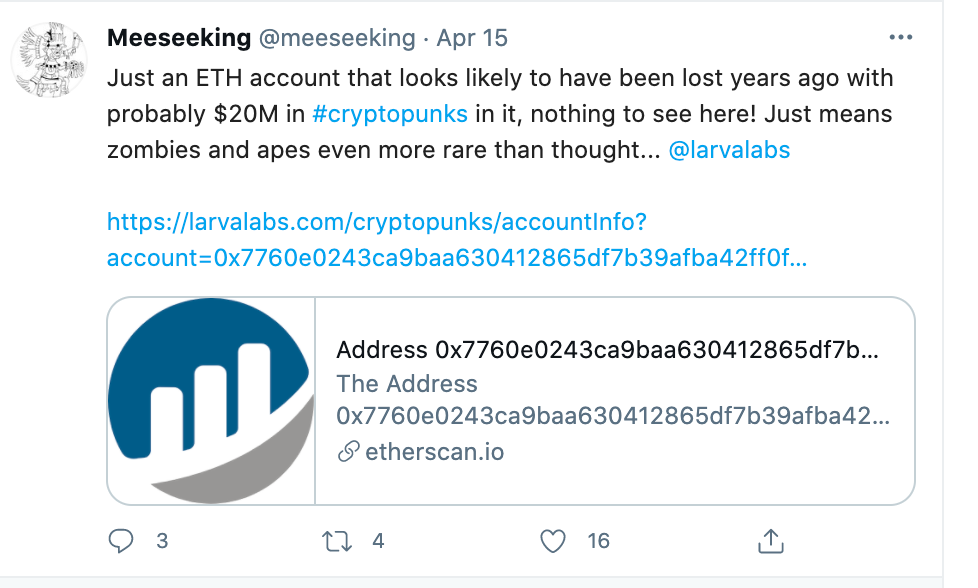Click the Meeseeking display name

coord(179,38)
